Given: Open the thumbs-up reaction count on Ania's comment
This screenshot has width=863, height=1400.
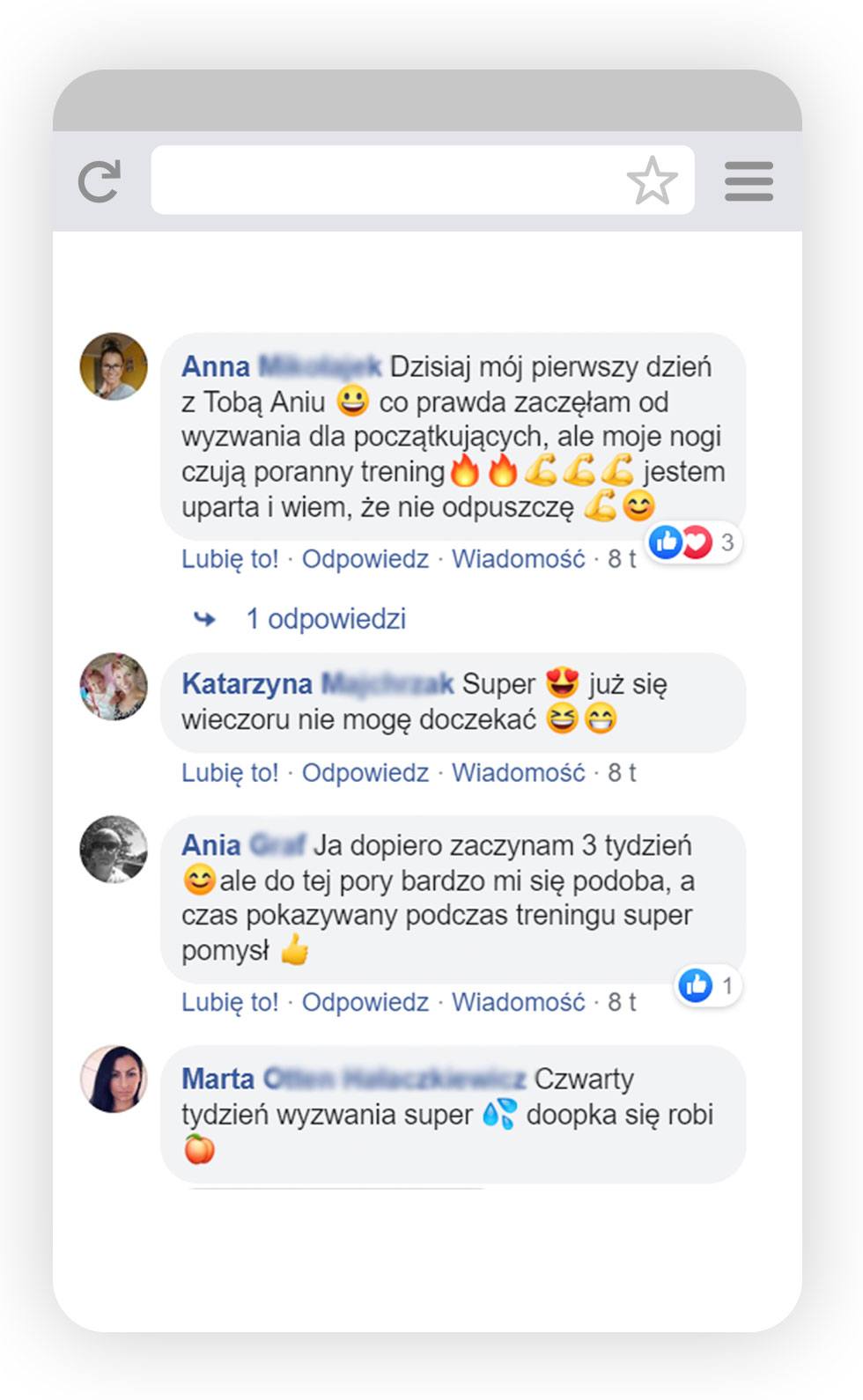Looking at the screenshot, I should [708, 986].
